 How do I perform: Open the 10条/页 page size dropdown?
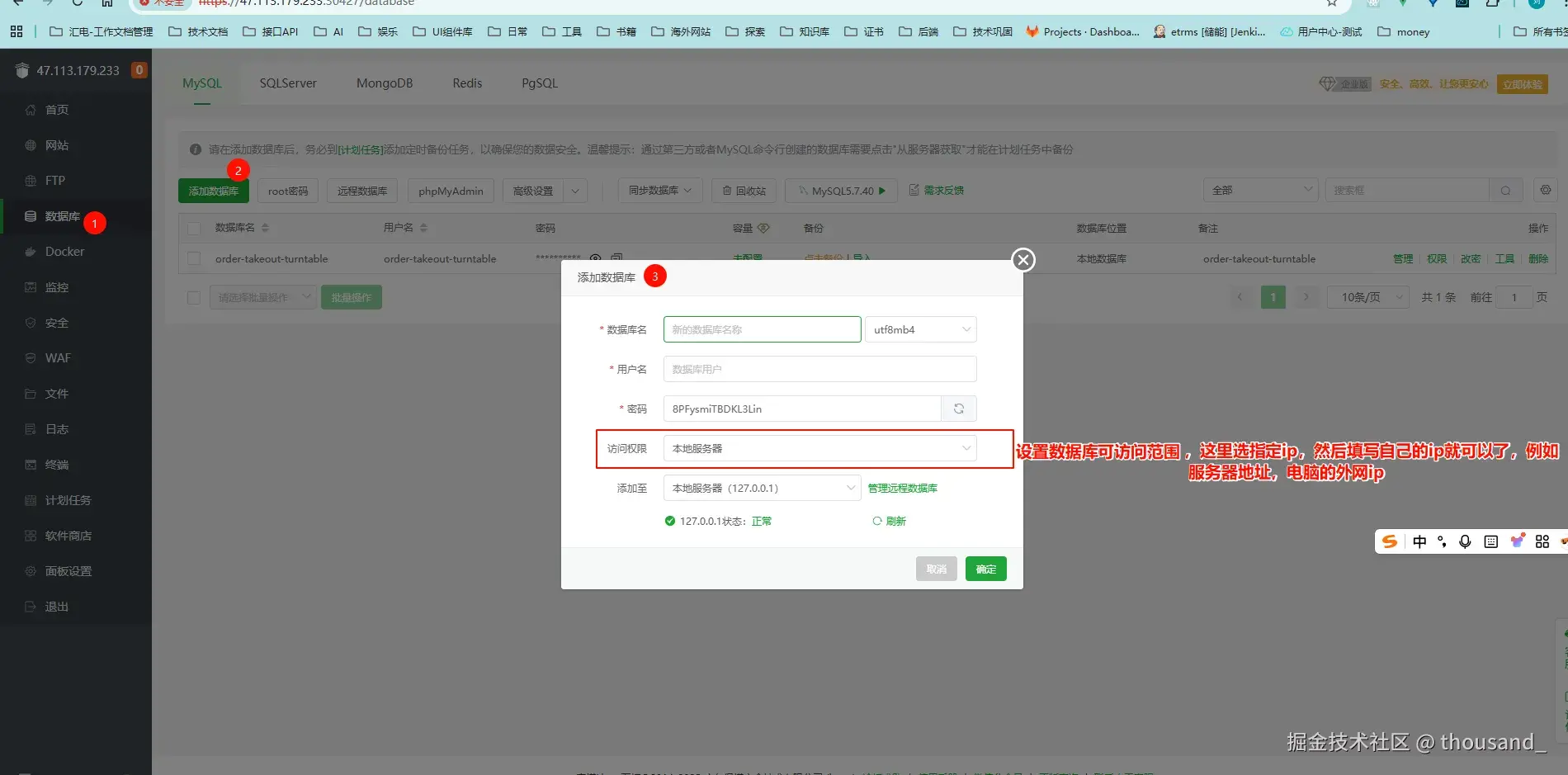(1367, 297)
